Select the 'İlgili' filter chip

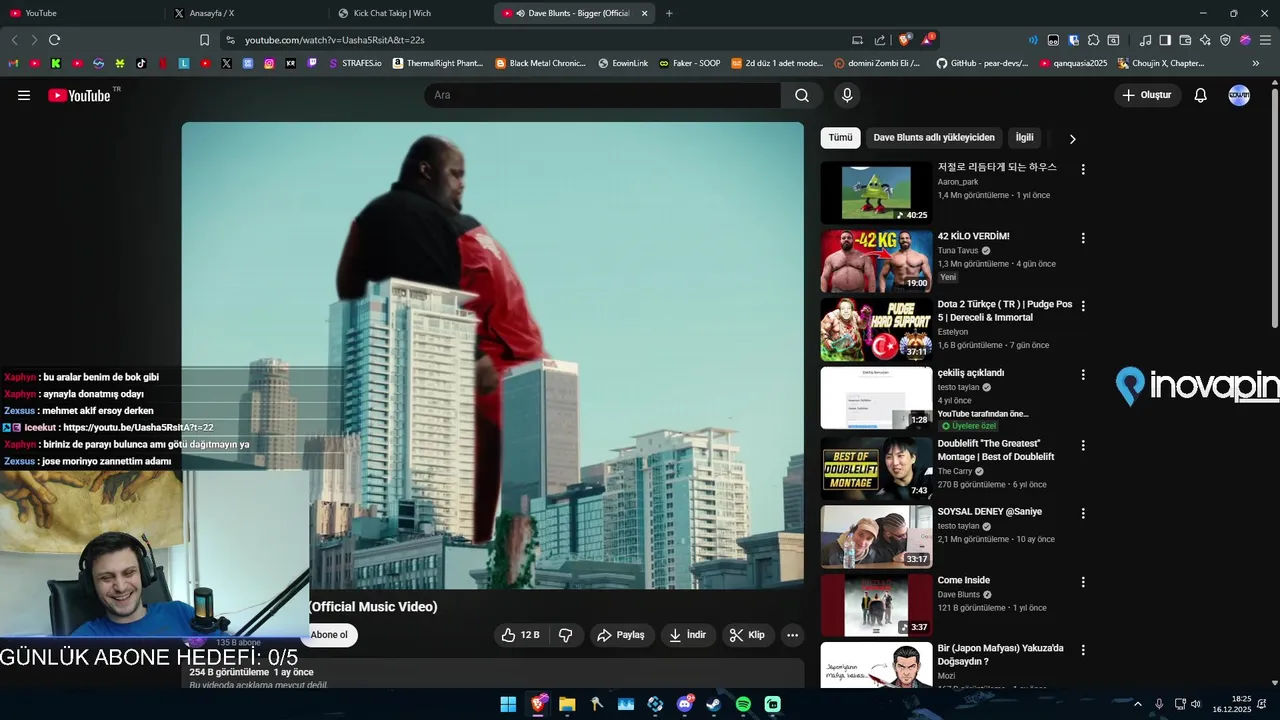1024,138
